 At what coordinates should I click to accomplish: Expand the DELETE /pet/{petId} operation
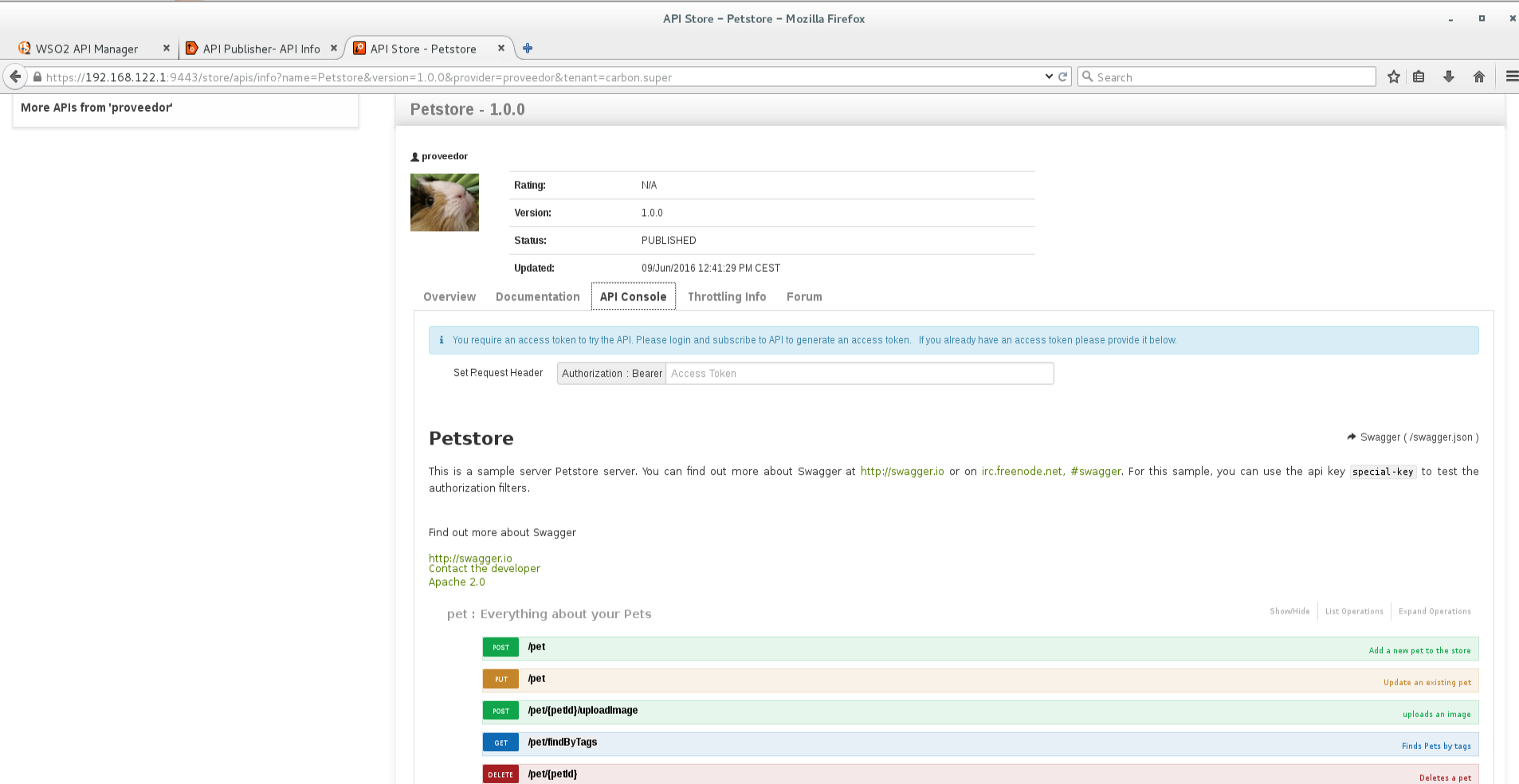(552, 774)
